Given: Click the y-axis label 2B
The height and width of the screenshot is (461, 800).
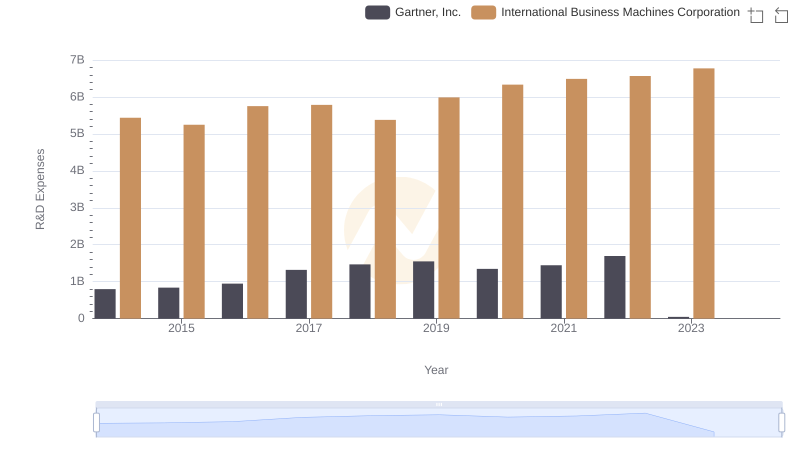Looking at the screenshot, I should 77,244.
